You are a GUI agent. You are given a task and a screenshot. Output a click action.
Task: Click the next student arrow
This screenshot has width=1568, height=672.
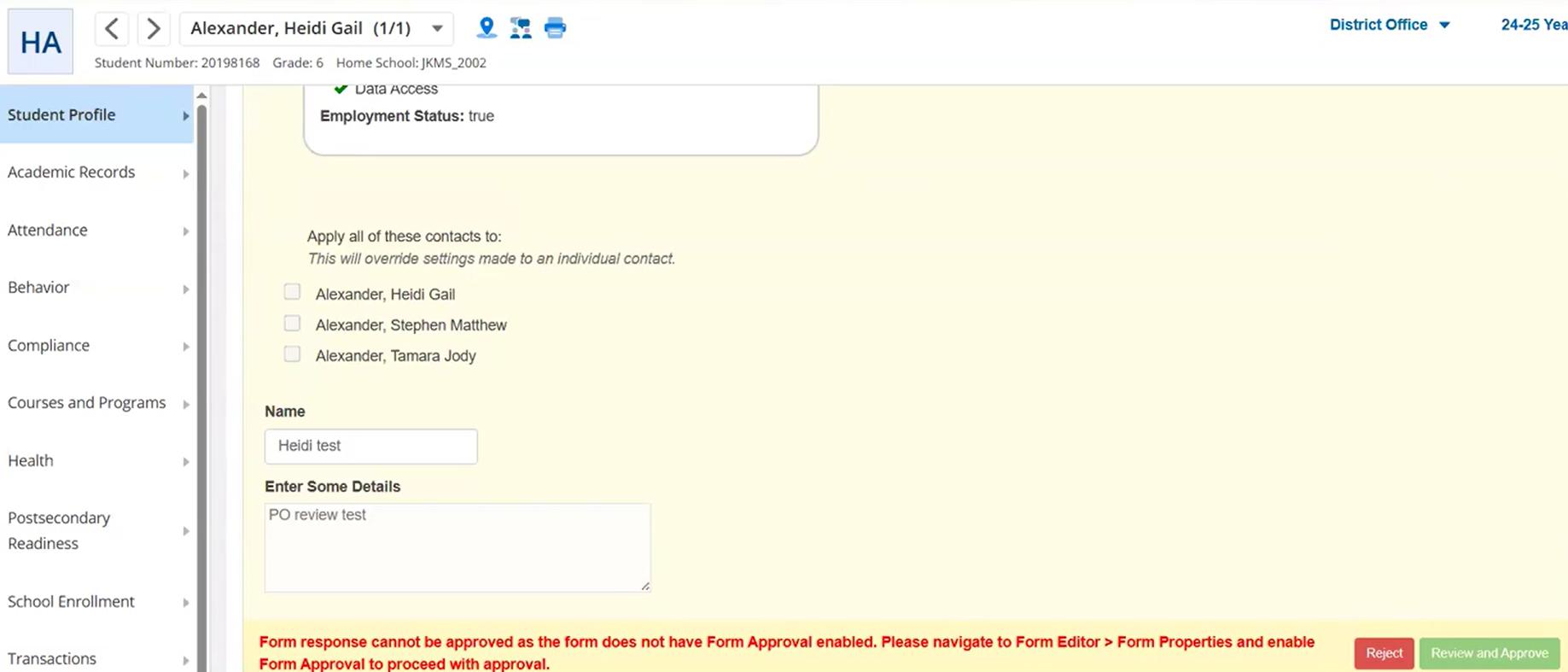coord(153,29)
